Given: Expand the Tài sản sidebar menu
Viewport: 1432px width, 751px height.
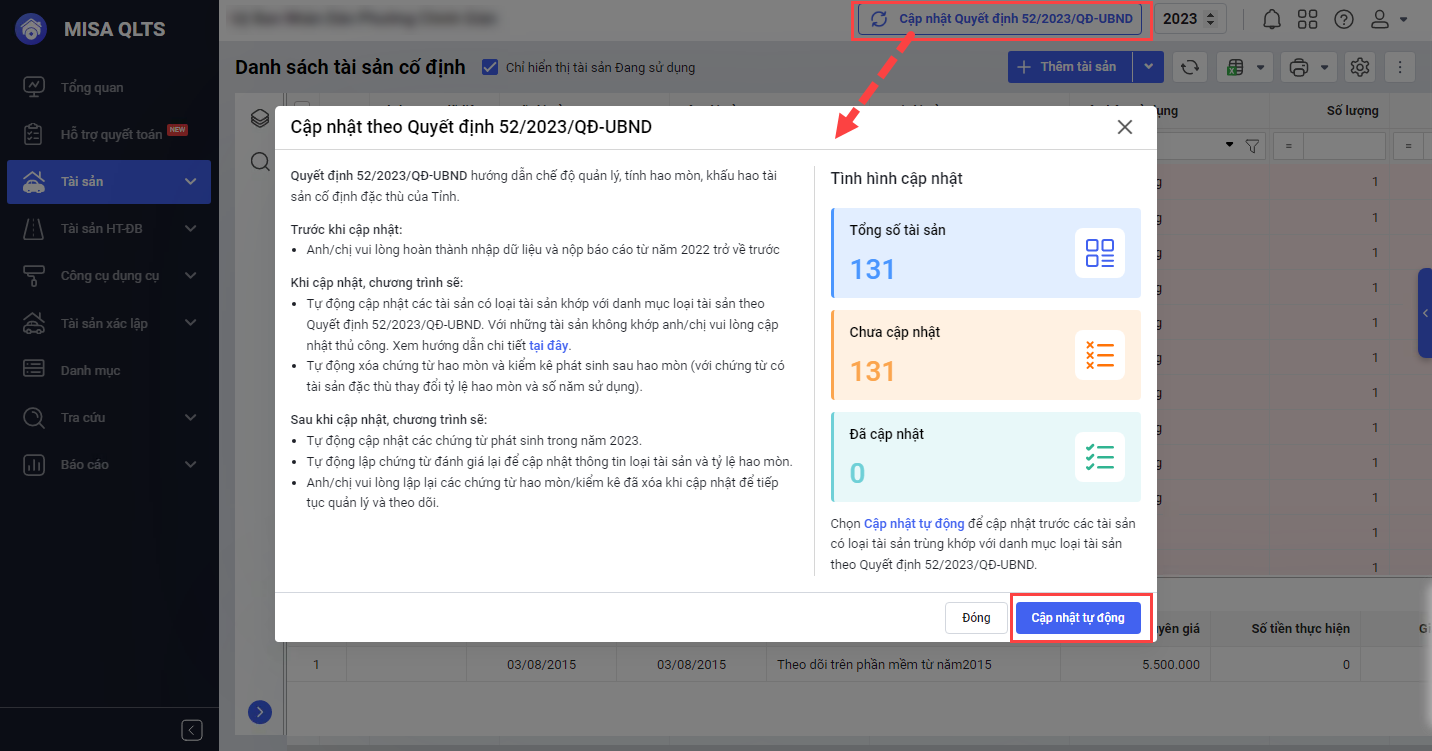Looking at the screenshot, I should (190, 182).
